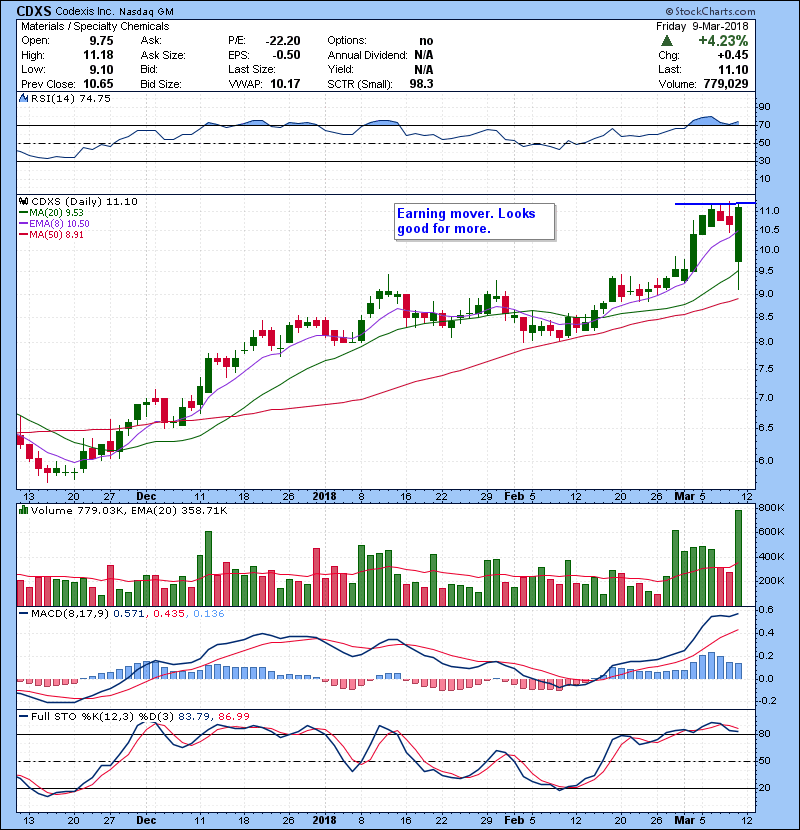
Task: Click the MACD histogram value 0.136
Action: 209,614
